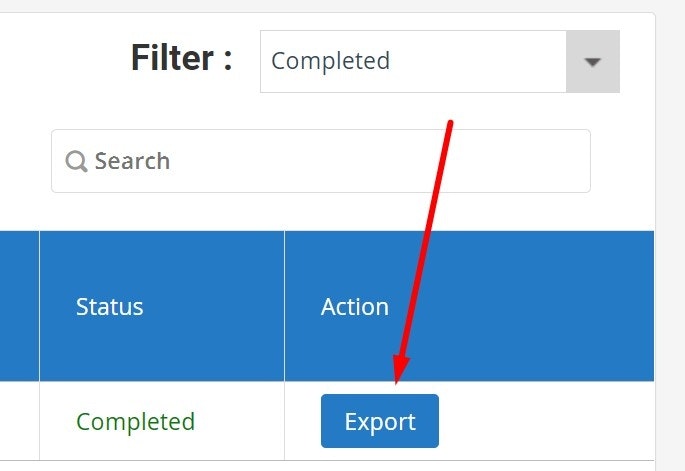685x471 pixels.
Task: Click the magnifier icon in the search box
Action: [x=76, y=161]
